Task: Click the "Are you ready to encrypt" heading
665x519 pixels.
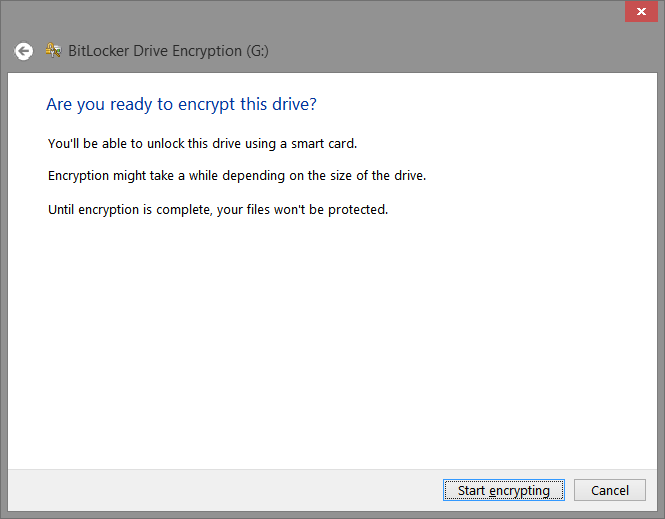Action: (181, 104)
